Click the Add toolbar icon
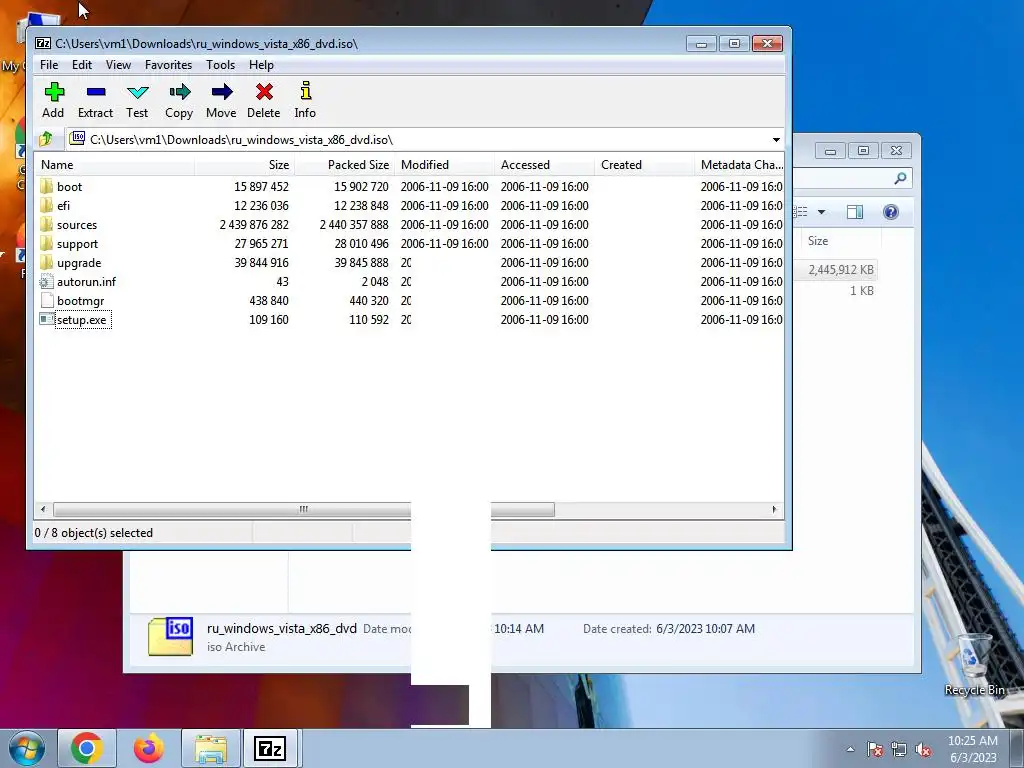The image size is (1024, 768). pyautogui.click(x=54, y=92)
